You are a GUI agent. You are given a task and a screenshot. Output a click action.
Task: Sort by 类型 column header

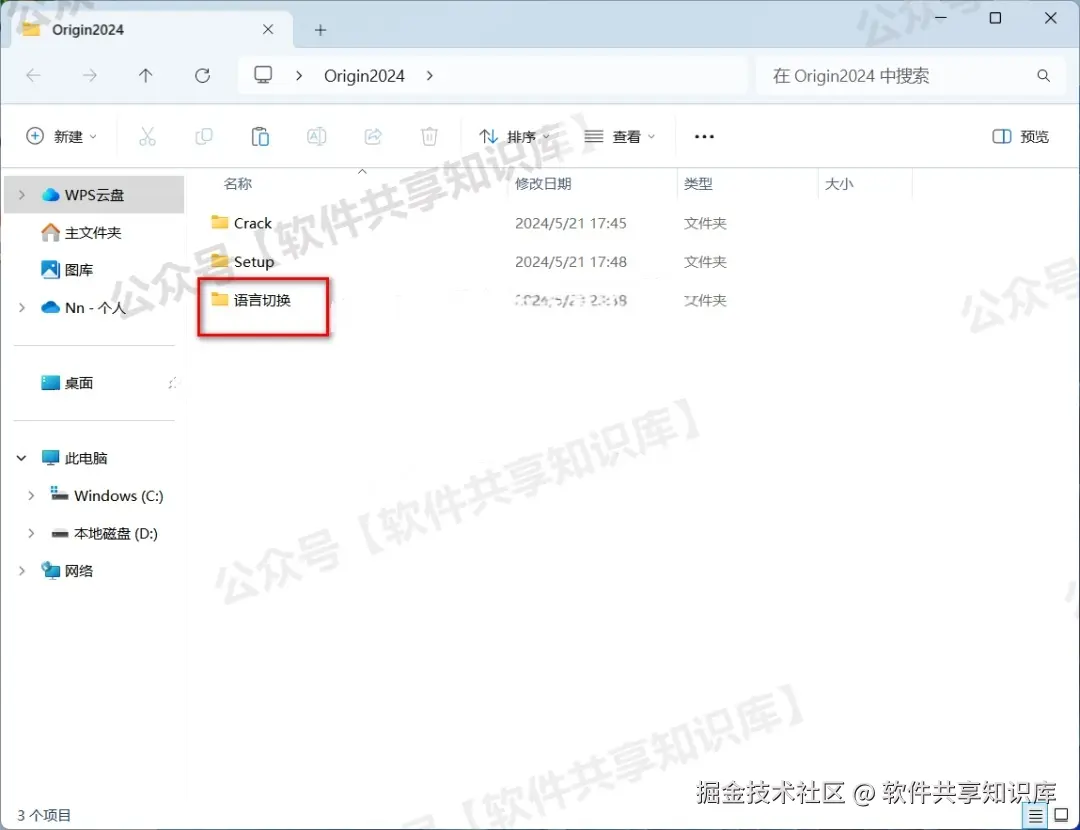[698, 183]
